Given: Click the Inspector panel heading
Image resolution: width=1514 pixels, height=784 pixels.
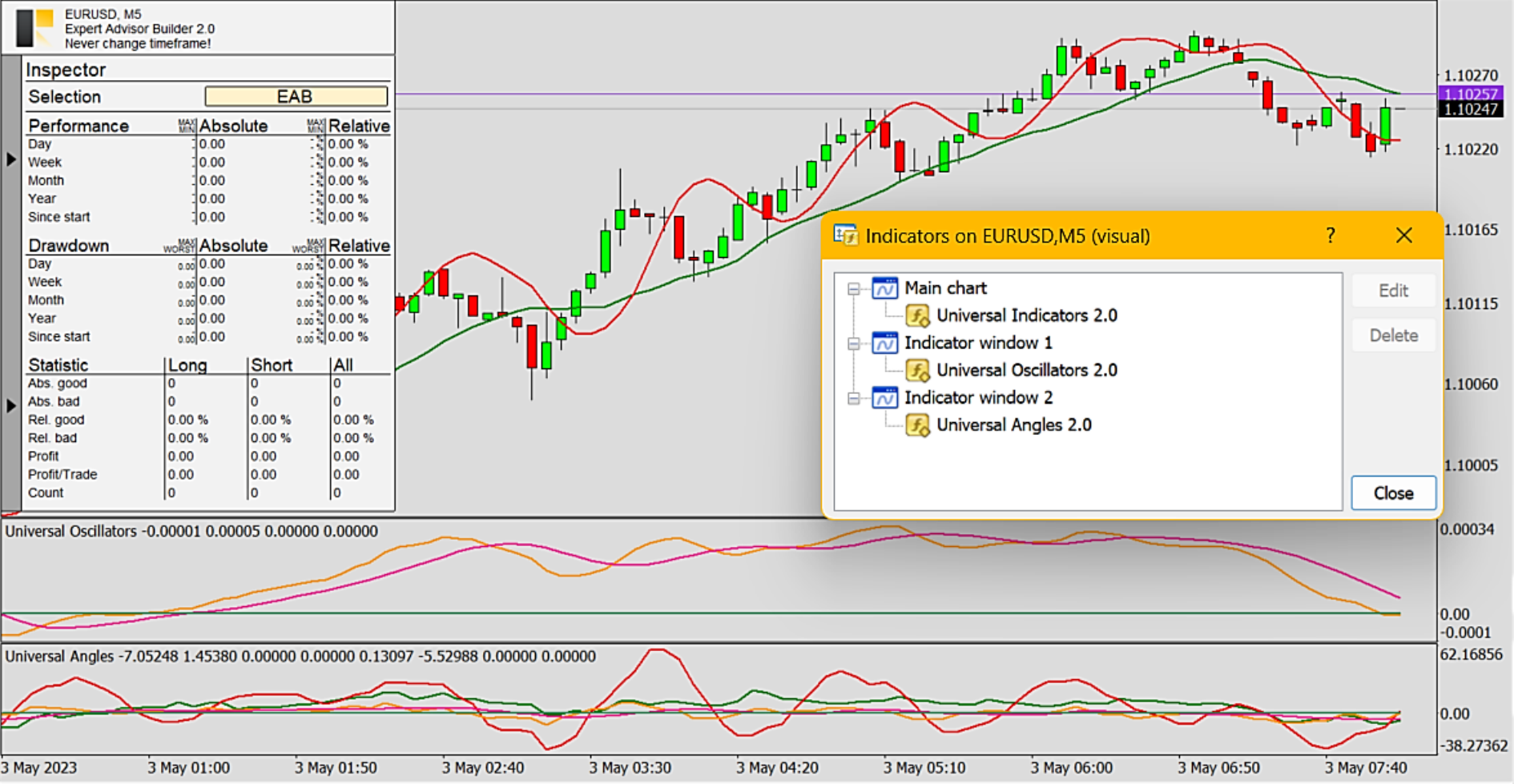Looking at the screenshot, I should tap(66, 70).
